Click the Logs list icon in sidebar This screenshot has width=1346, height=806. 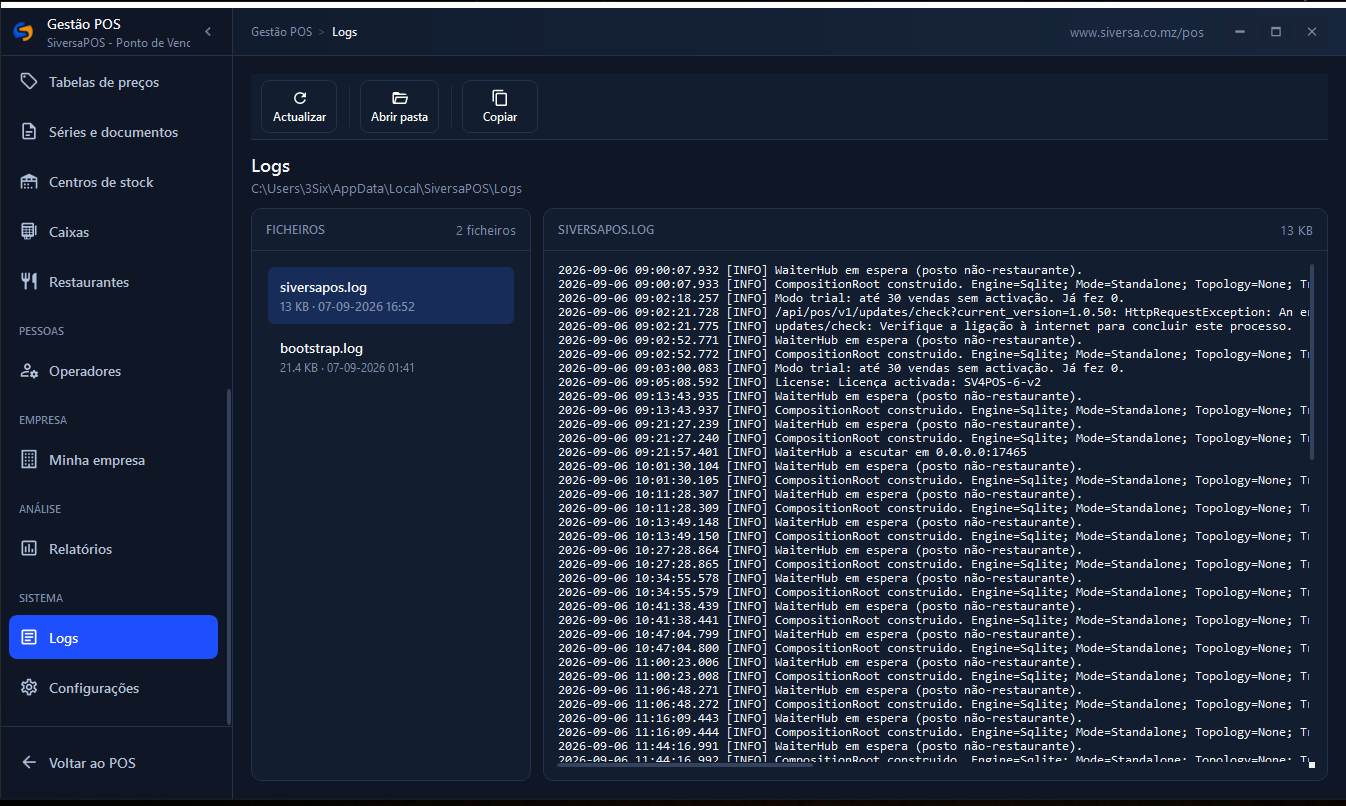29,638
